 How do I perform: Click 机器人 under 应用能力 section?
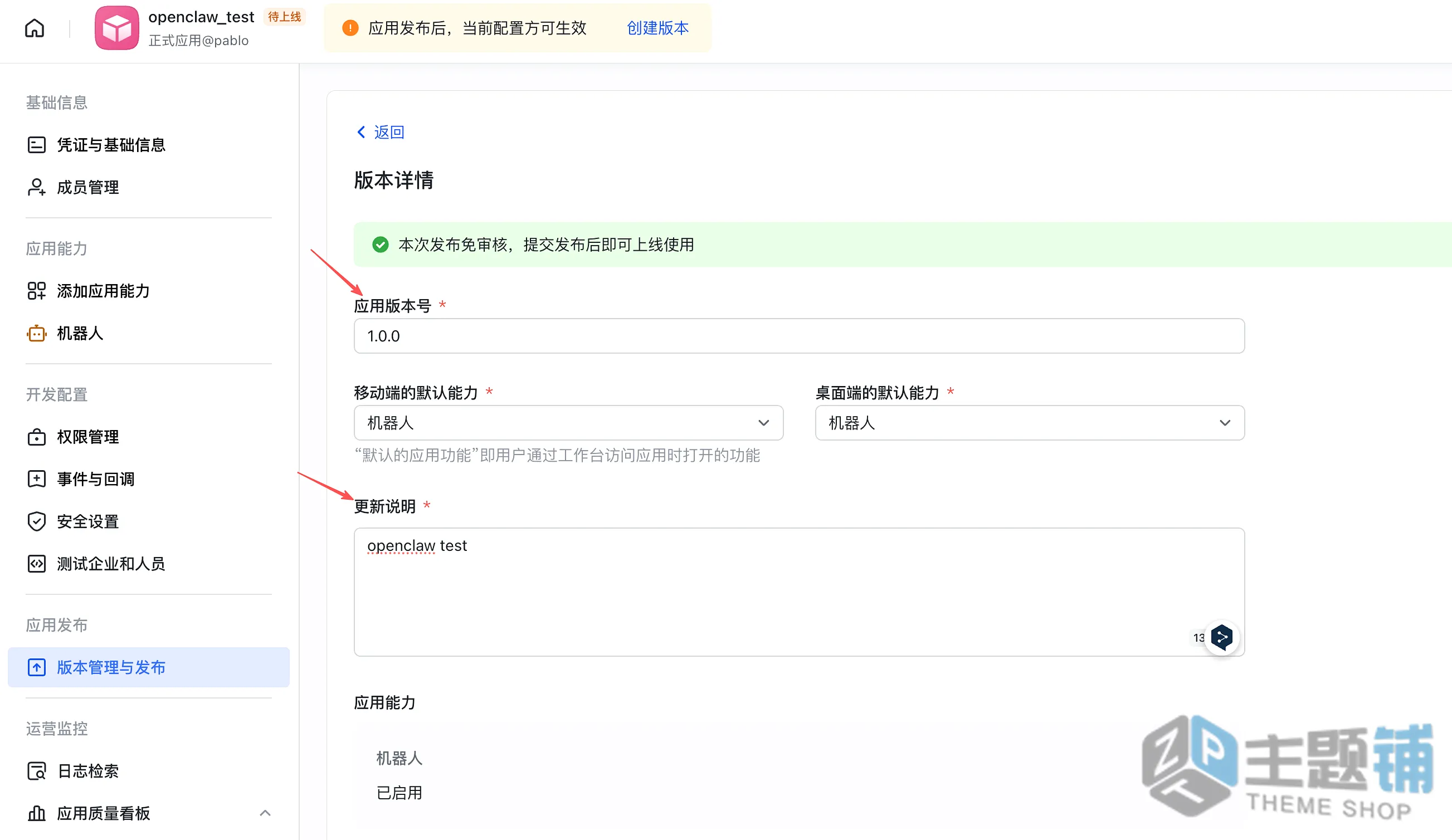tap(399, 758)
